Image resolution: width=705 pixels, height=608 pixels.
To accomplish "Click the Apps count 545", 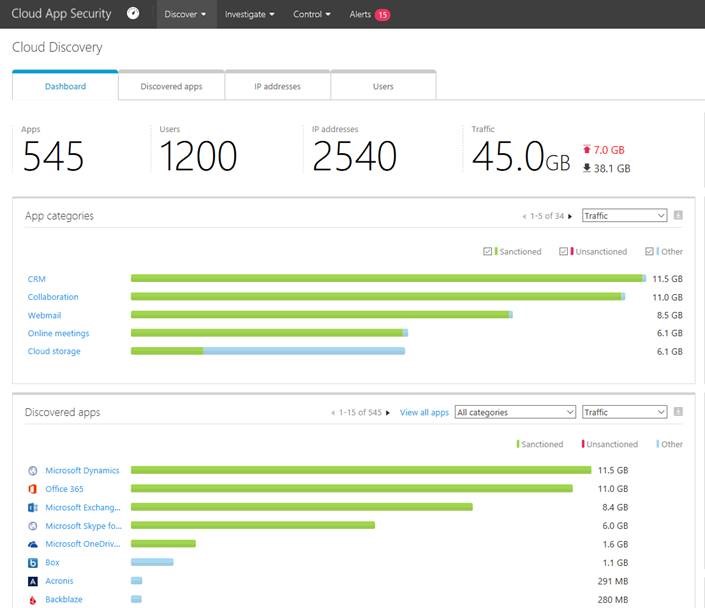I will pyautogui.click(x=53, y=156).
